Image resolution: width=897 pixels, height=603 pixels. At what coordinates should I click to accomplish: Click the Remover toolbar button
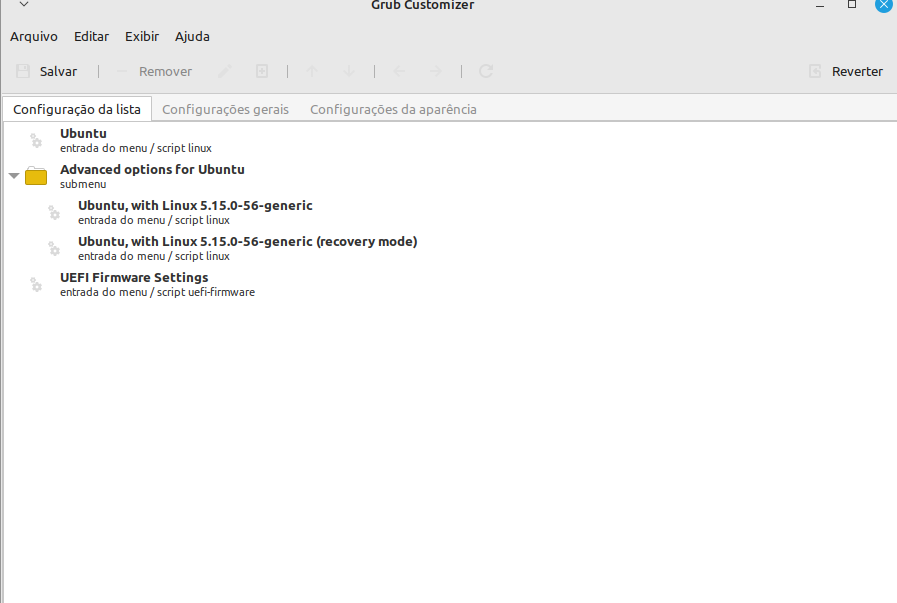[153, 72]
